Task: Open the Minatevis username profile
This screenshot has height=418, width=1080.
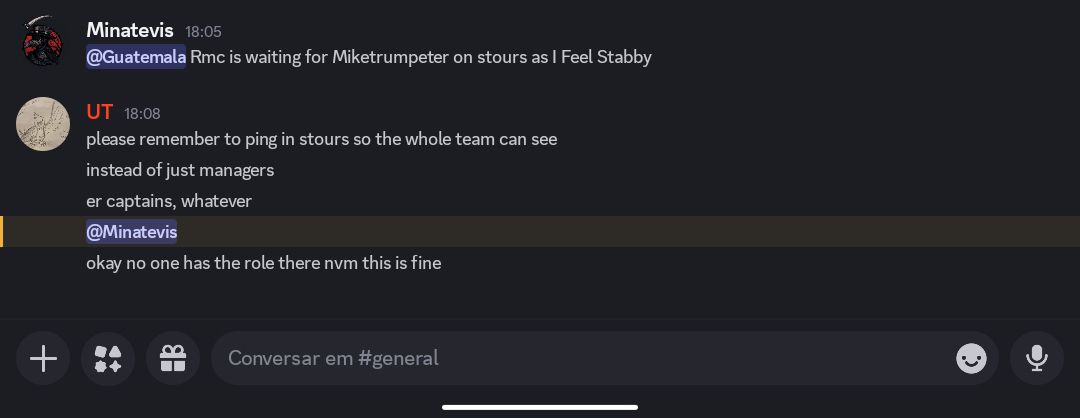Action: click(129, 30)
